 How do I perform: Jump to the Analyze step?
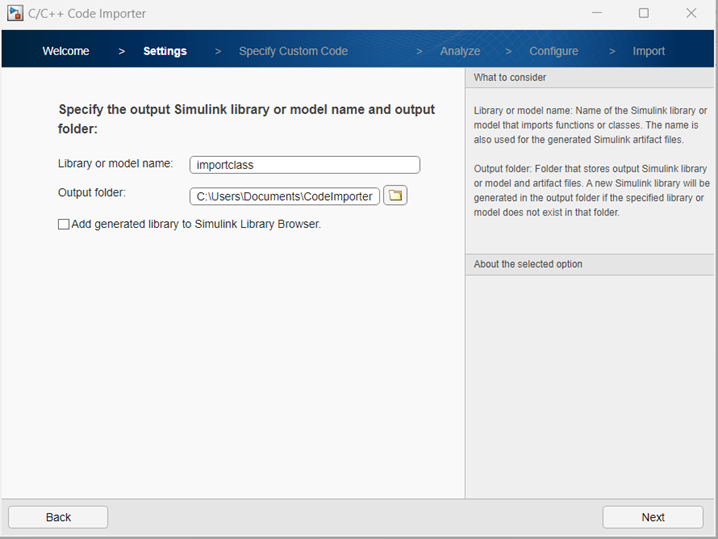pos(460,51)
